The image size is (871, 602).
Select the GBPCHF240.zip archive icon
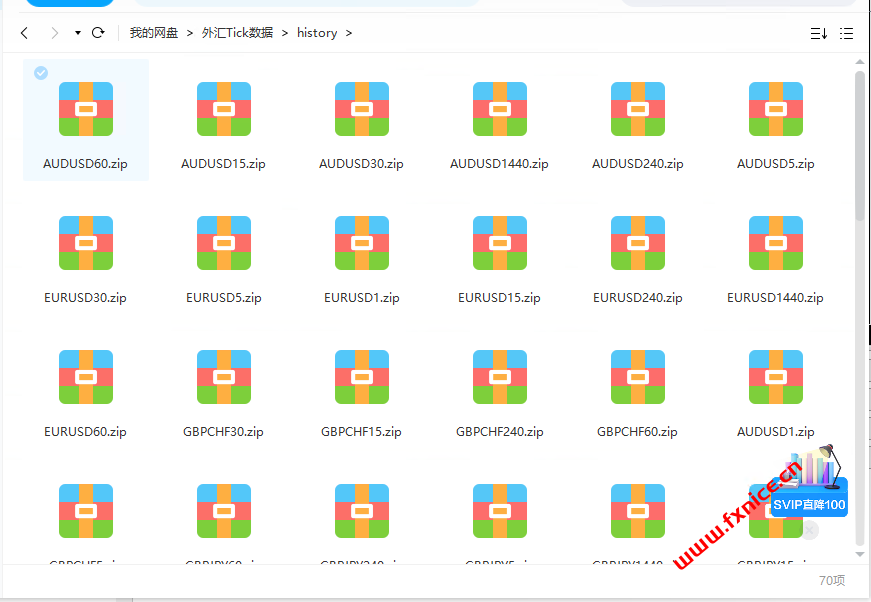point(500,377)
